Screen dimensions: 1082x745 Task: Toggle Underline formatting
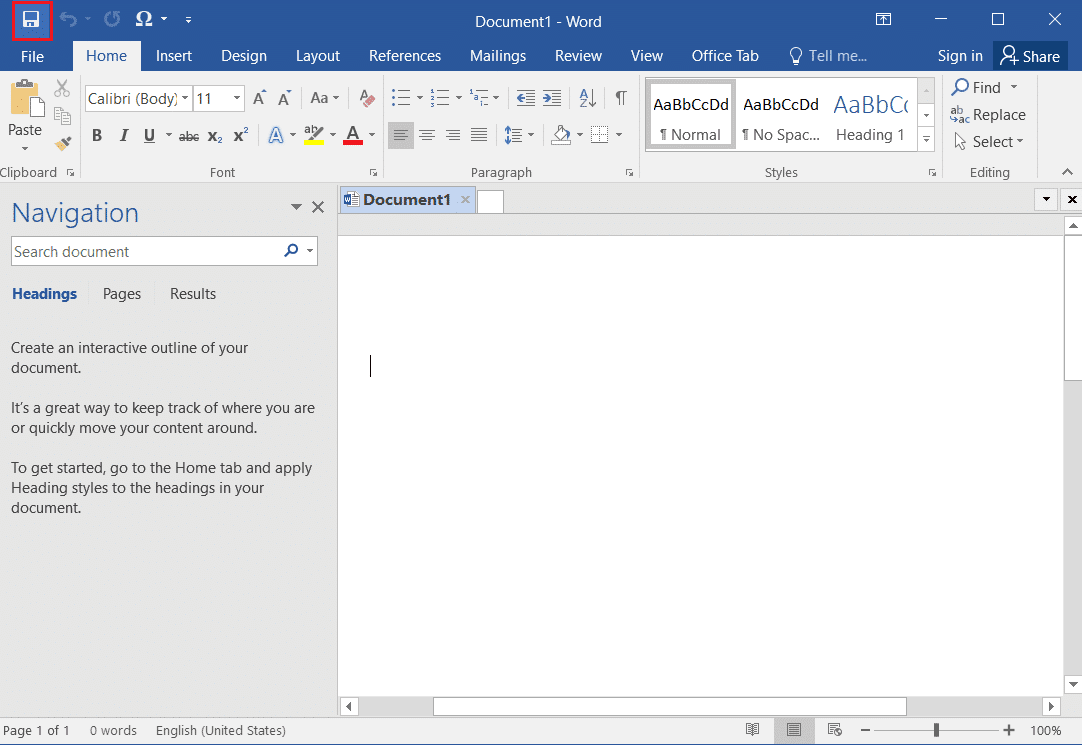tap(149, 135)
